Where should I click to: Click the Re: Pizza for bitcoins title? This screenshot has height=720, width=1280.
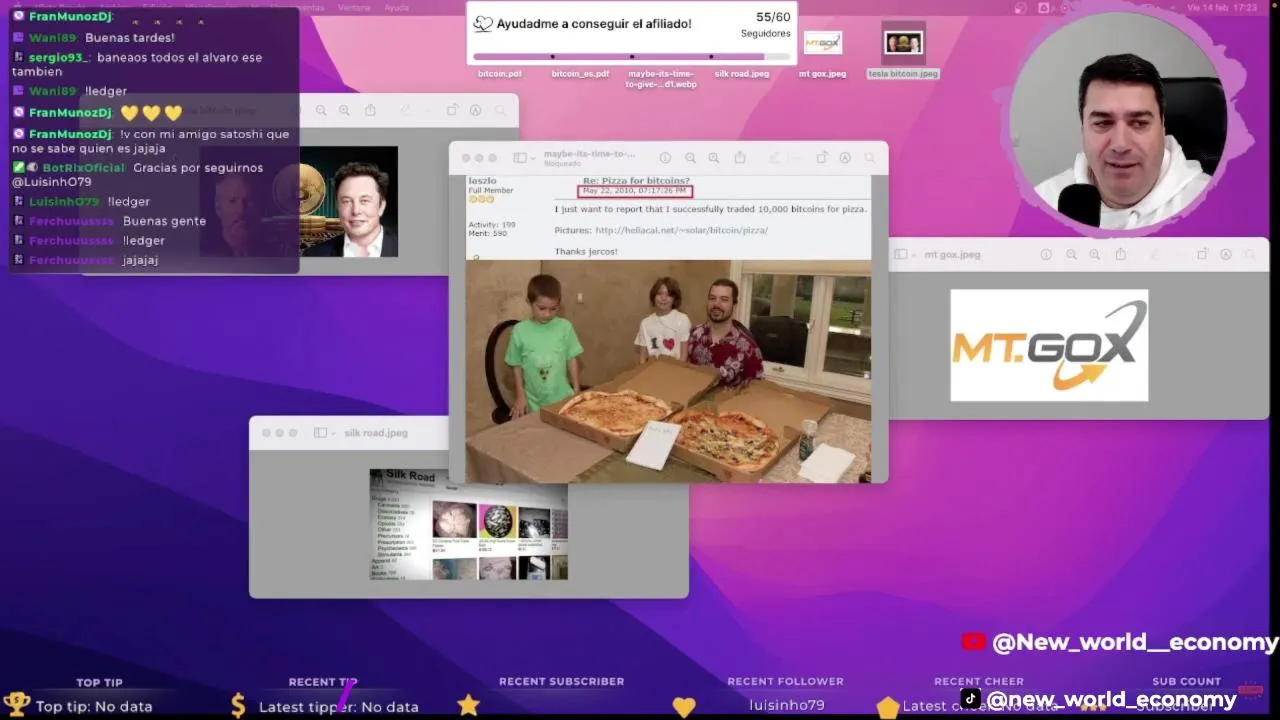(x=636, y=181)
